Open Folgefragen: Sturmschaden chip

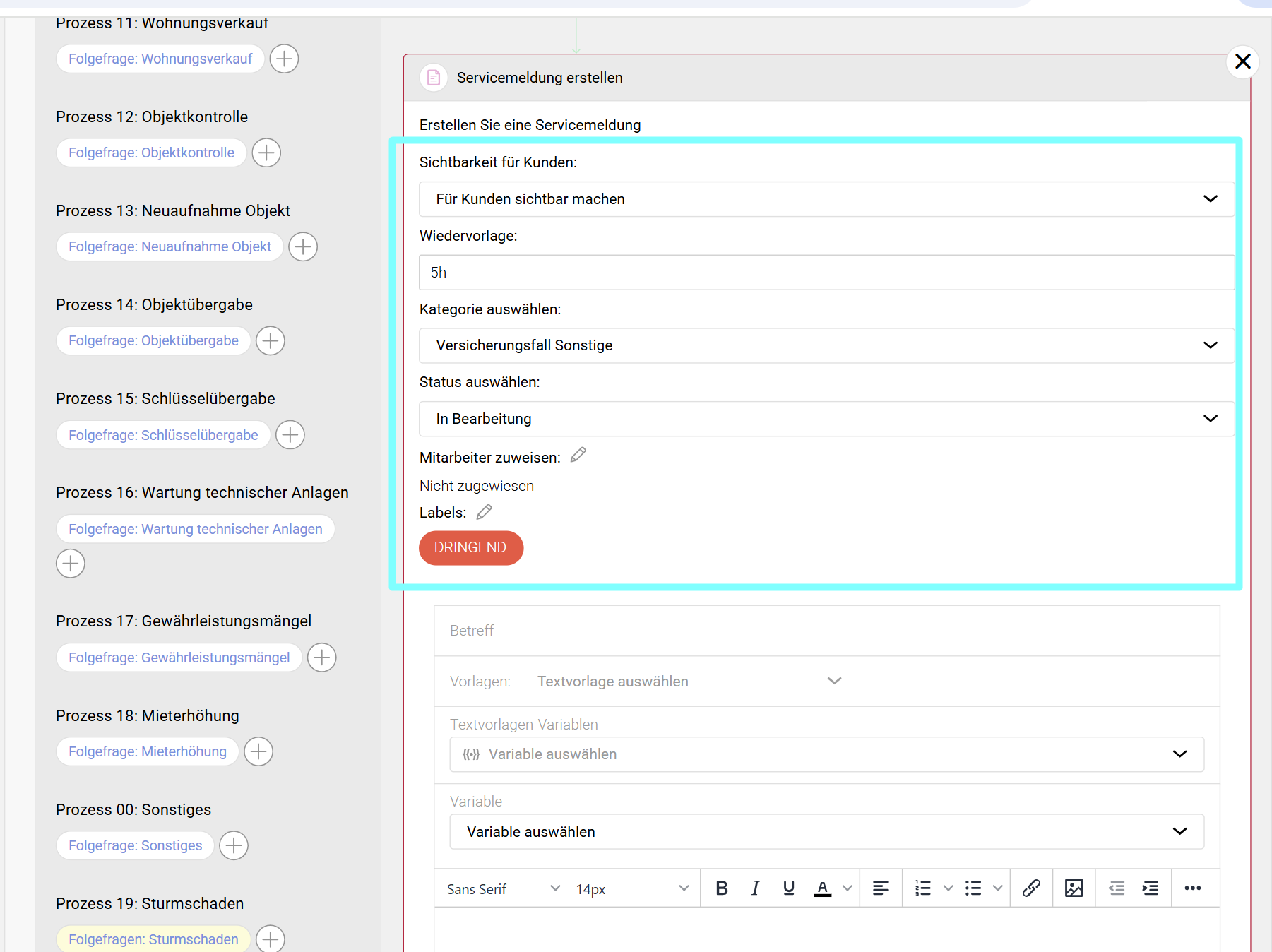tap(153, 939)
